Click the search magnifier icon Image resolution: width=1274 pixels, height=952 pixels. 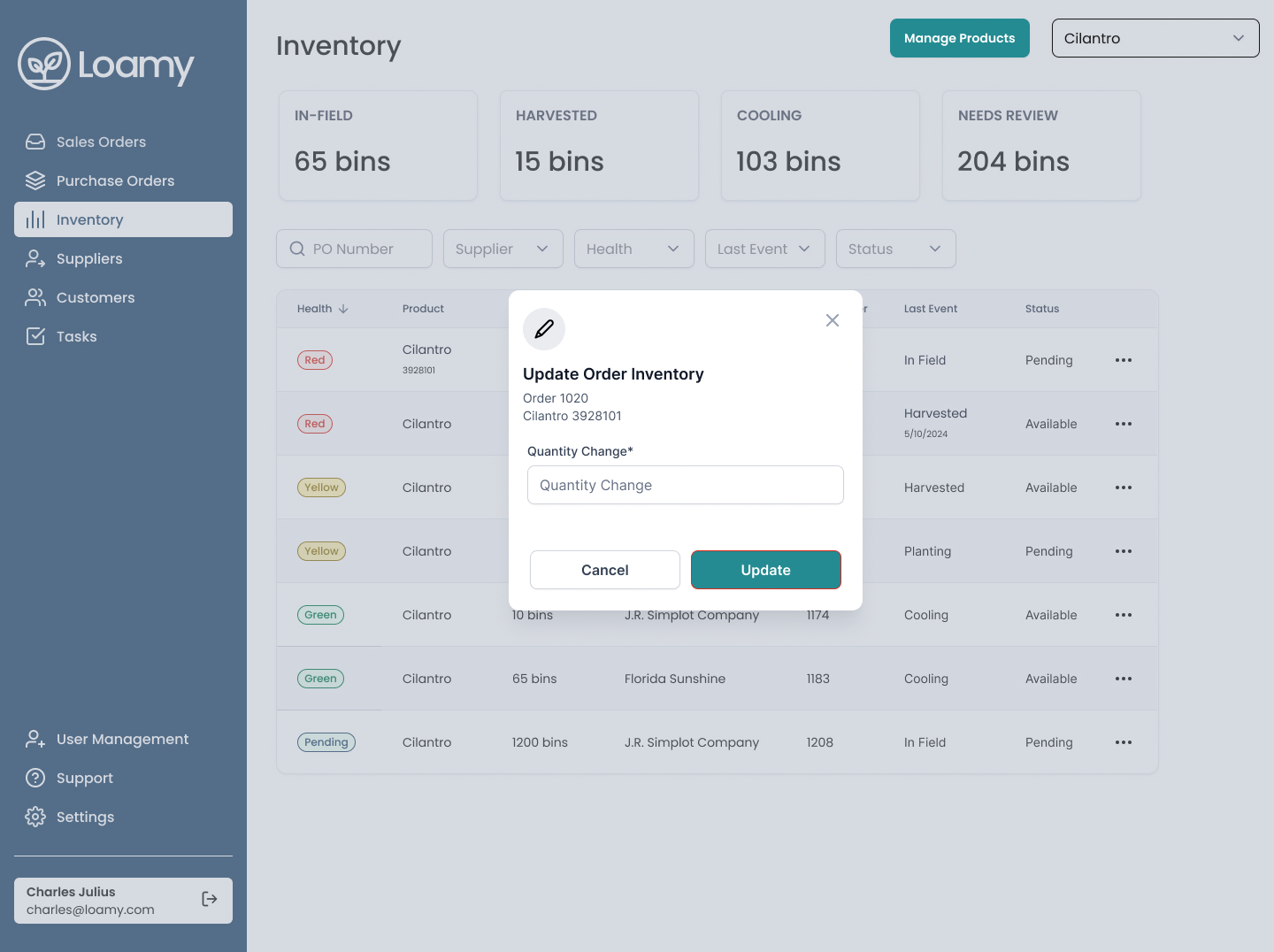click(297, 249)
